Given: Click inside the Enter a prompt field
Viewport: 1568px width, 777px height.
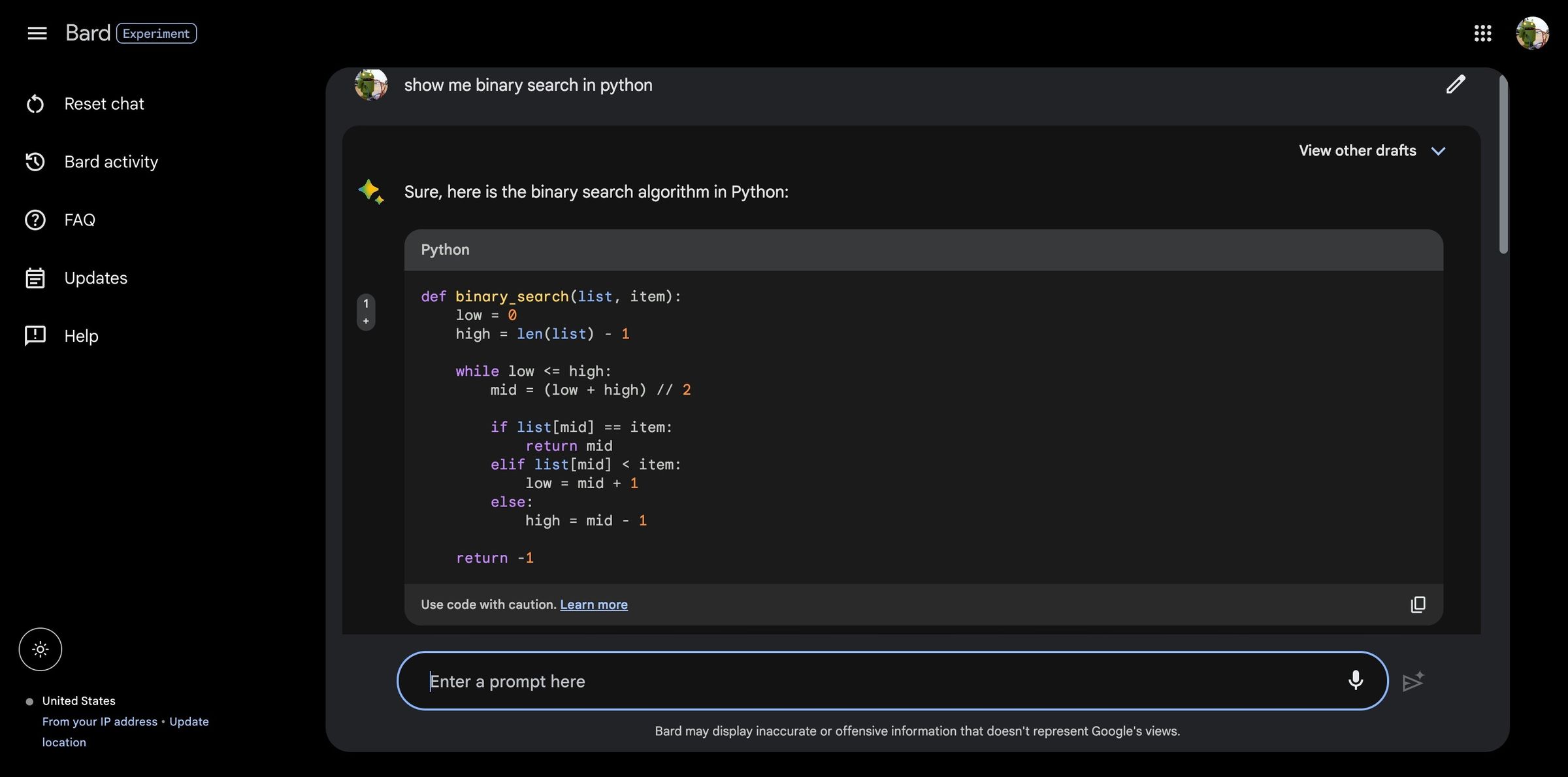Looking at the screenshot, I should coord(784,680).
